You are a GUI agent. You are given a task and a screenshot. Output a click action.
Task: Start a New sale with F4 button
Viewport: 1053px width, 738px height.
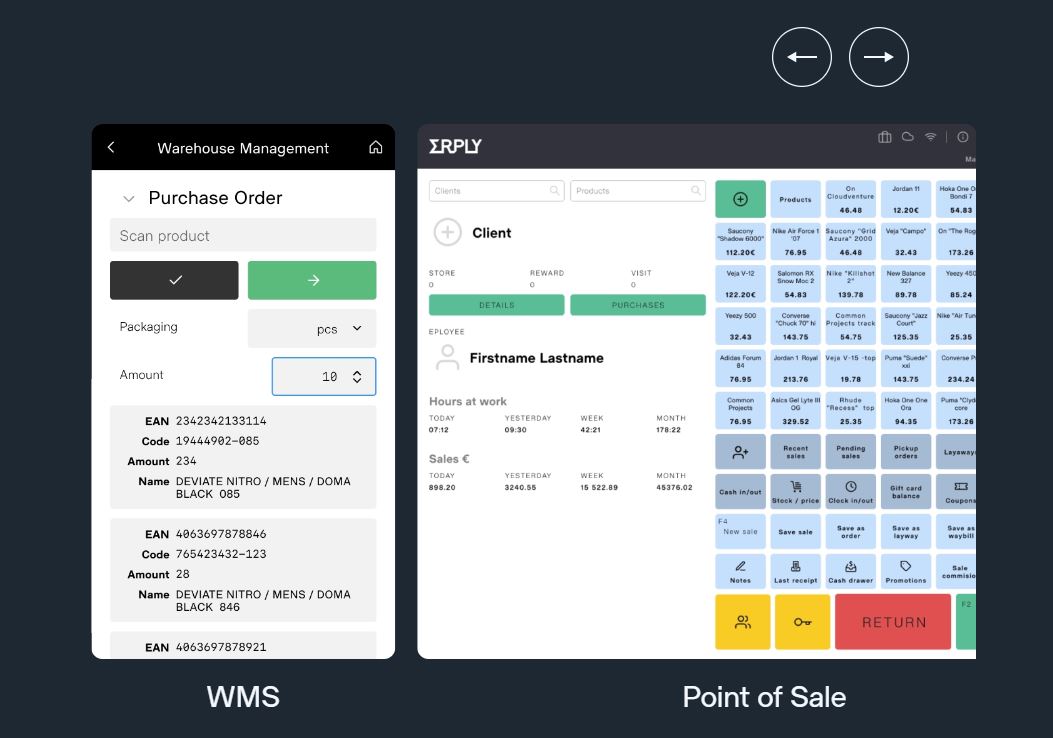point(740,531)
